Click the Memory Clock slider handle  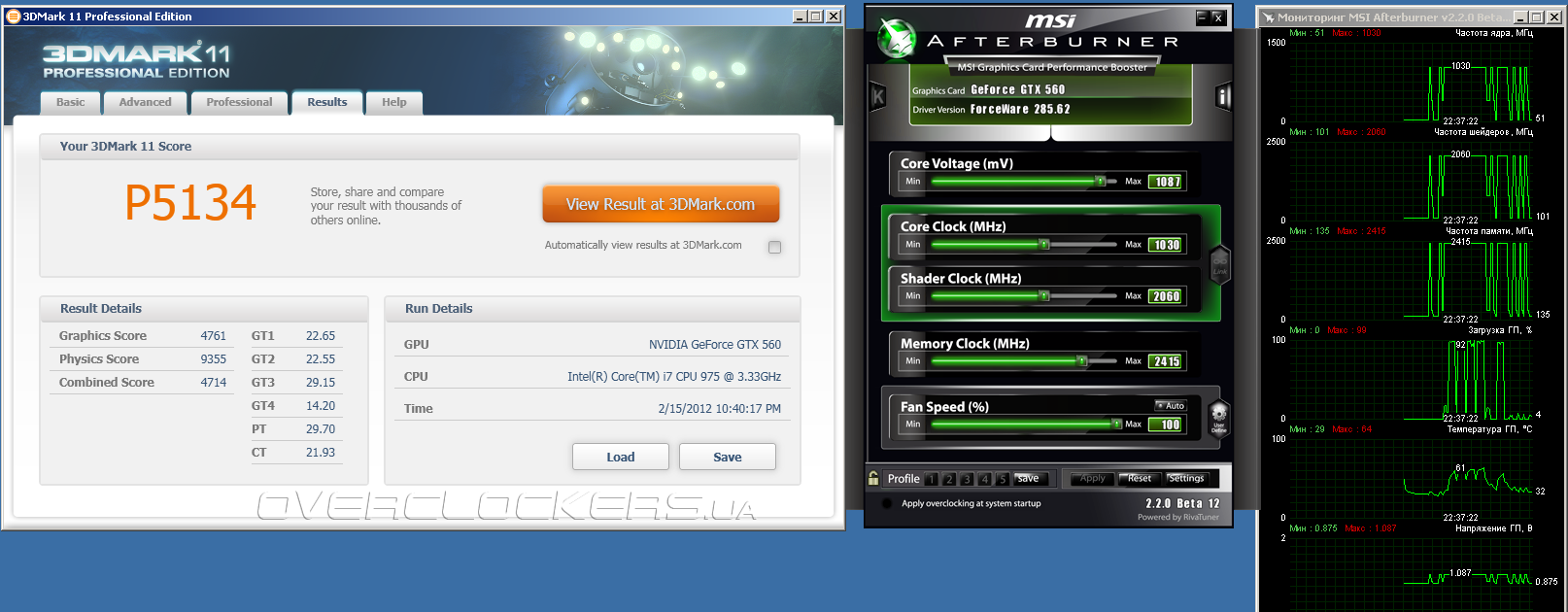(1081, 361)
